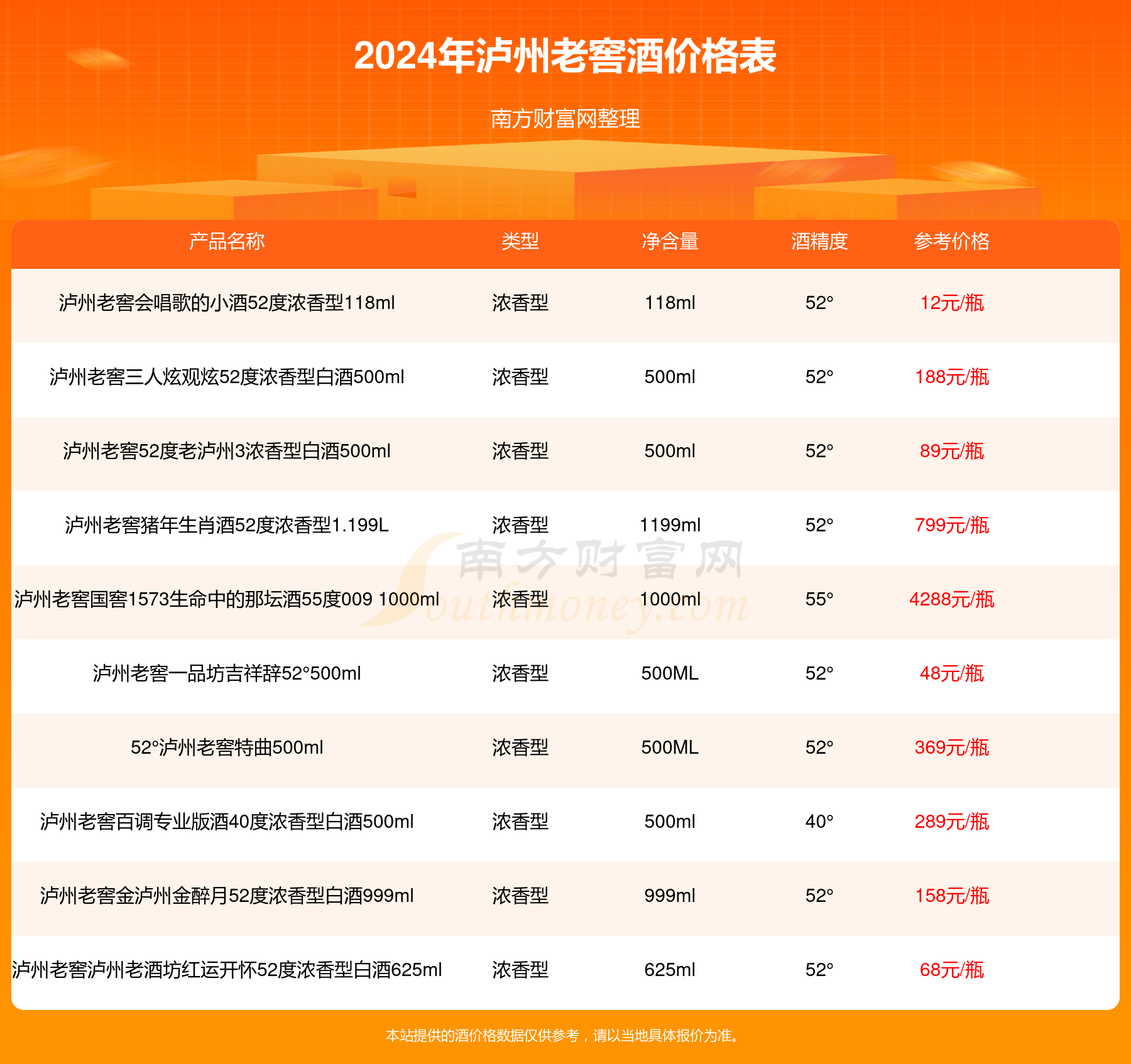
Task: Click the 12元/瓶 price
Action: (x=952, y=303)
